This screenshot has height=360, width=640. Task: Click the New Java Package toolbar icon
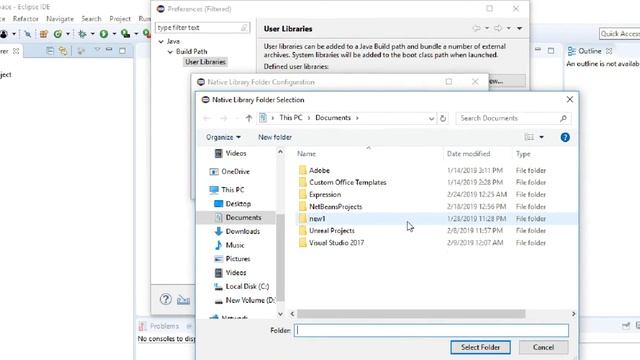pos(44,34)
